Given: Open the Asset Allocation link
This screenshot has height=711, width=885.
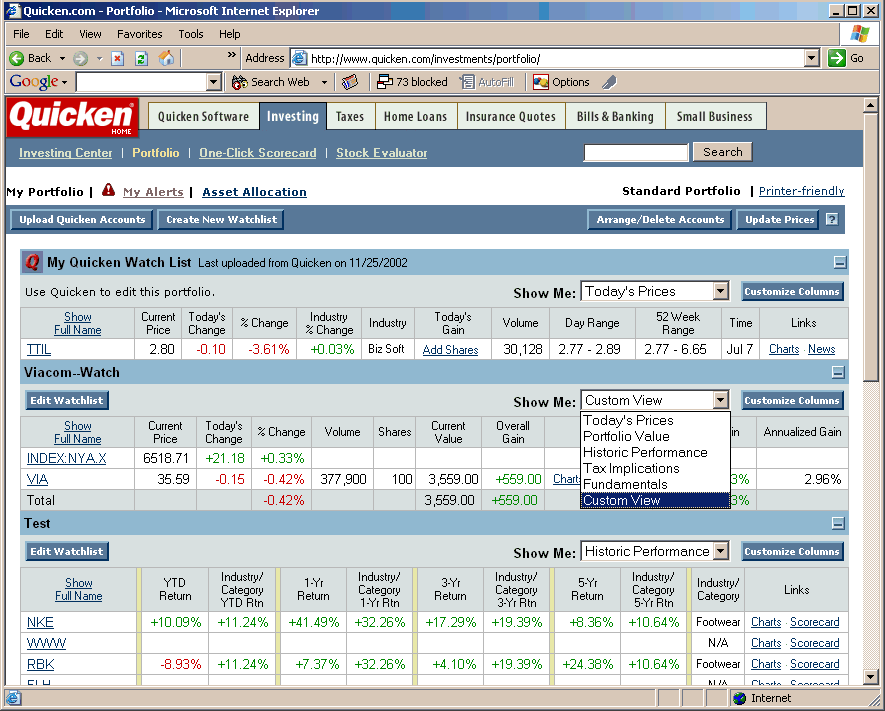Looking at the screenshot, I should (254, 192).
